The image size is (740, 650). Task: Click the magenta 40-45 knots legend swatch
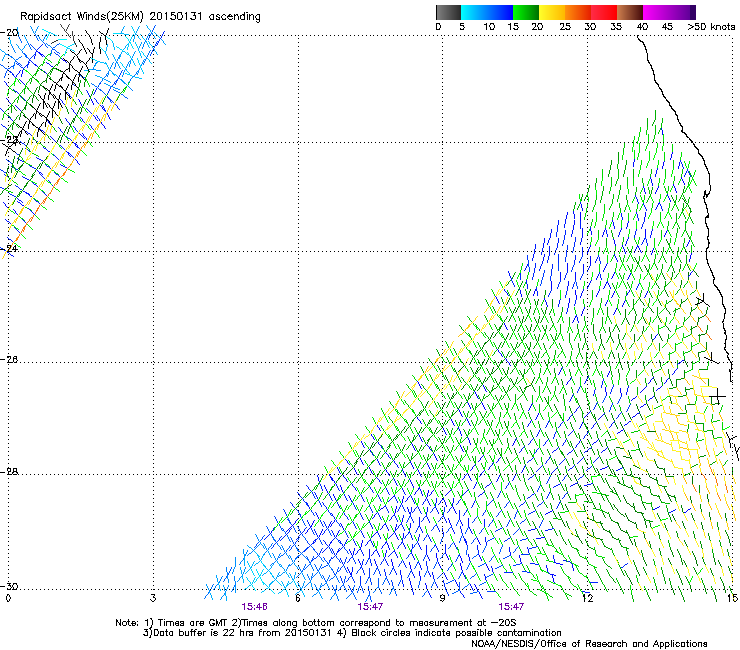(656, 12)
